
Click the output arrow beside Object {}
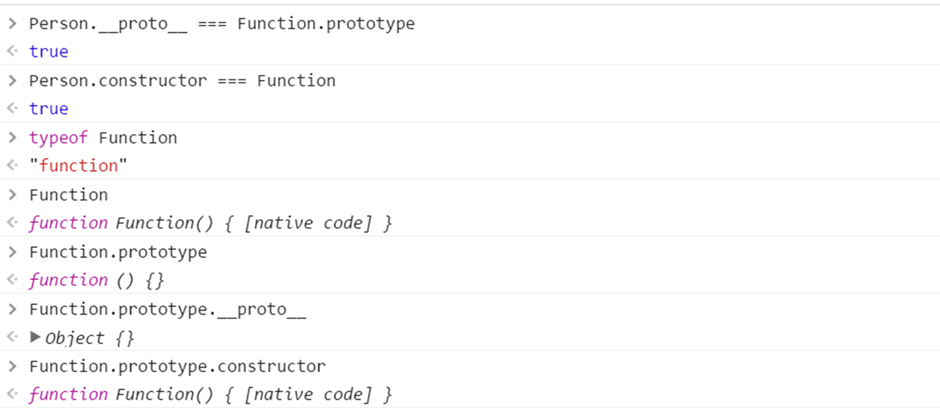(12, 338)
